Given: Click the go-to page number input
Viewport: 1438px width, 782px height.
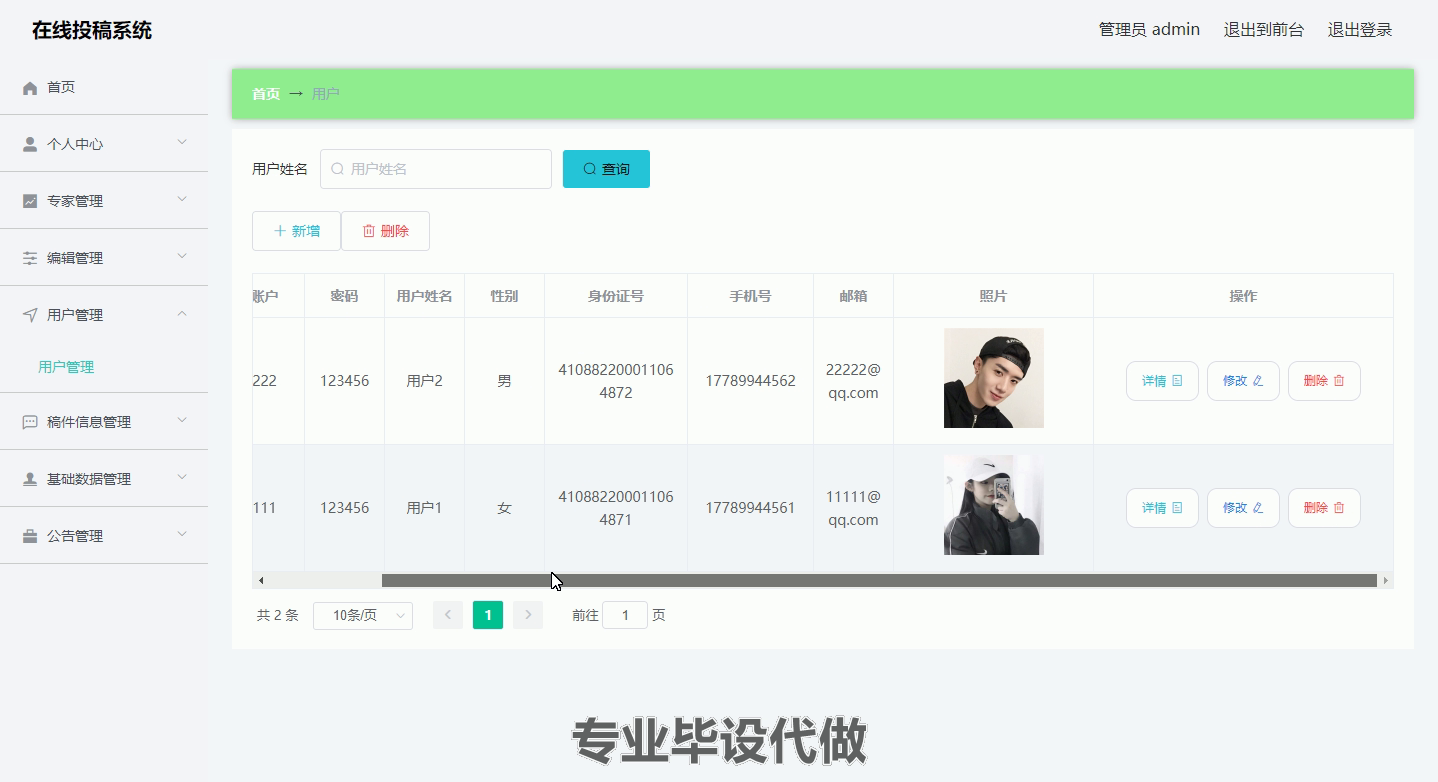Looking at the screenshot, I should pos(625,616).
